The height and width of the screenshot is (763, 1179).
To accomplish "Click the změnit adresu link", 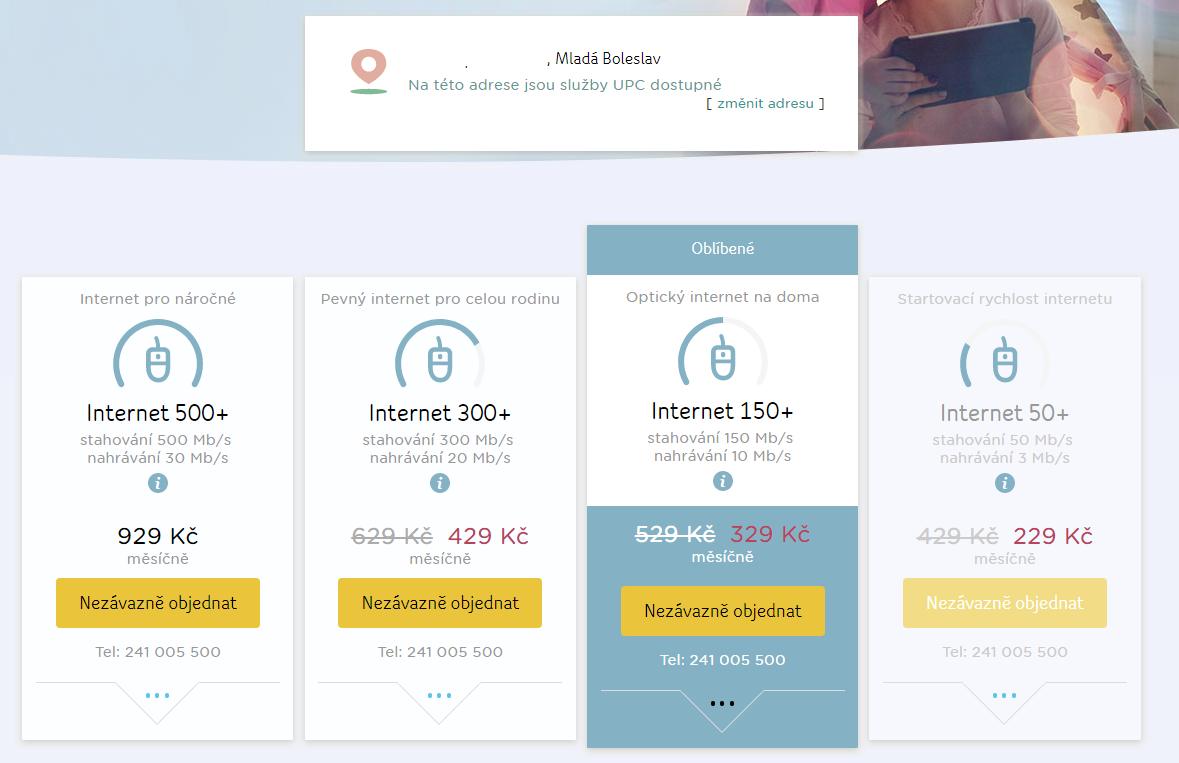I will pyautogui.click(x=765, y=104).
